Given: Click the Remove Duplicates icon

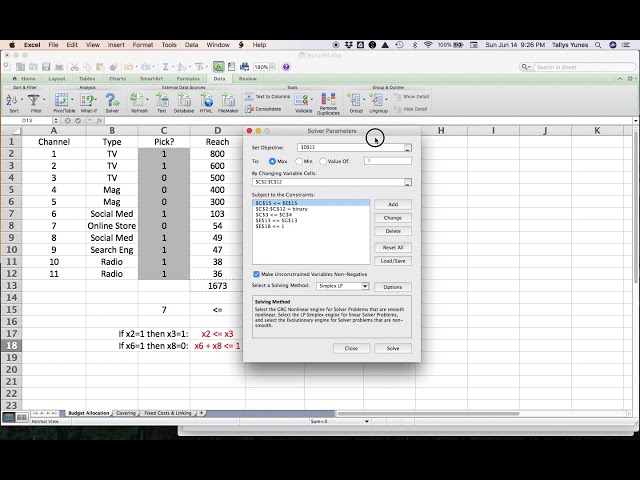Looking at the screenshot, I should coord(328,100).
